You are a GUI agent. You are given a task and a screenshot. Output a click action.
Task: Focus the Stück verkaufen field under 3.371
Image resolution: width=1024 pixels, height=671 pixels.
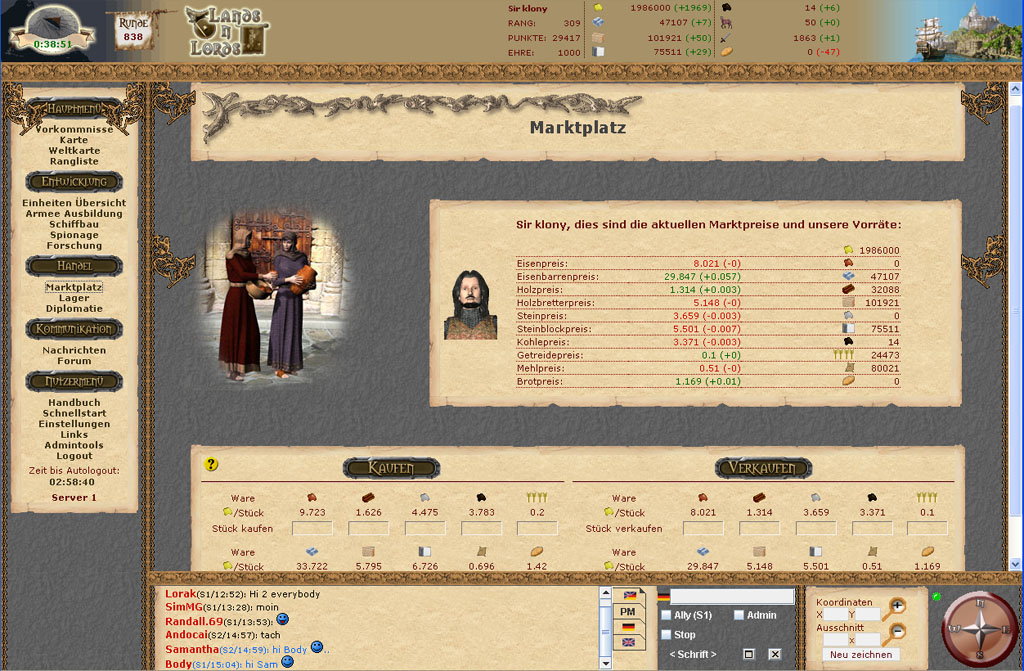pos(872,528)
